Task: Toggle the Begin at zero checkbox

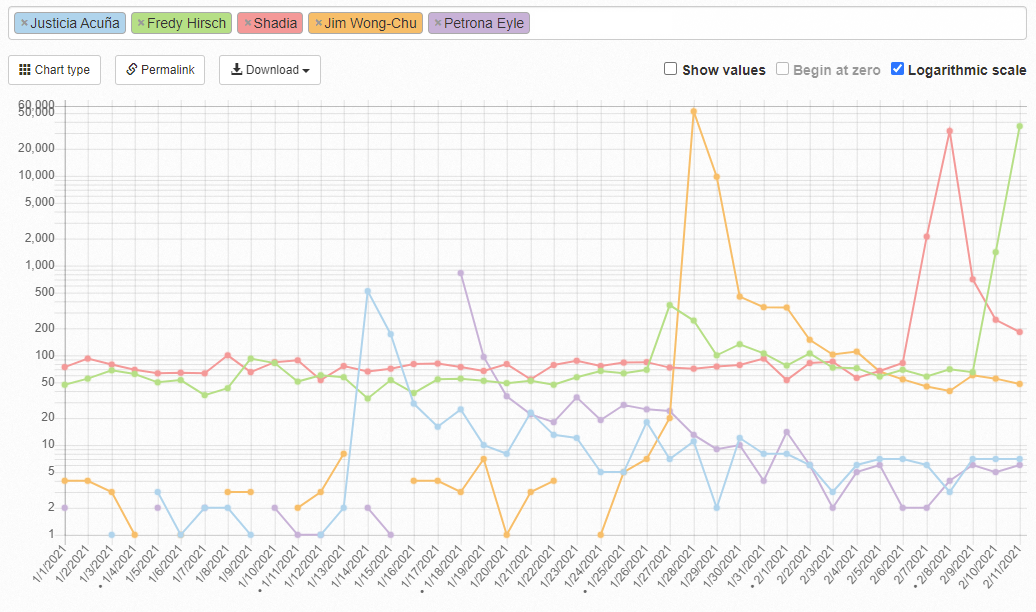Action: [783, 69]
